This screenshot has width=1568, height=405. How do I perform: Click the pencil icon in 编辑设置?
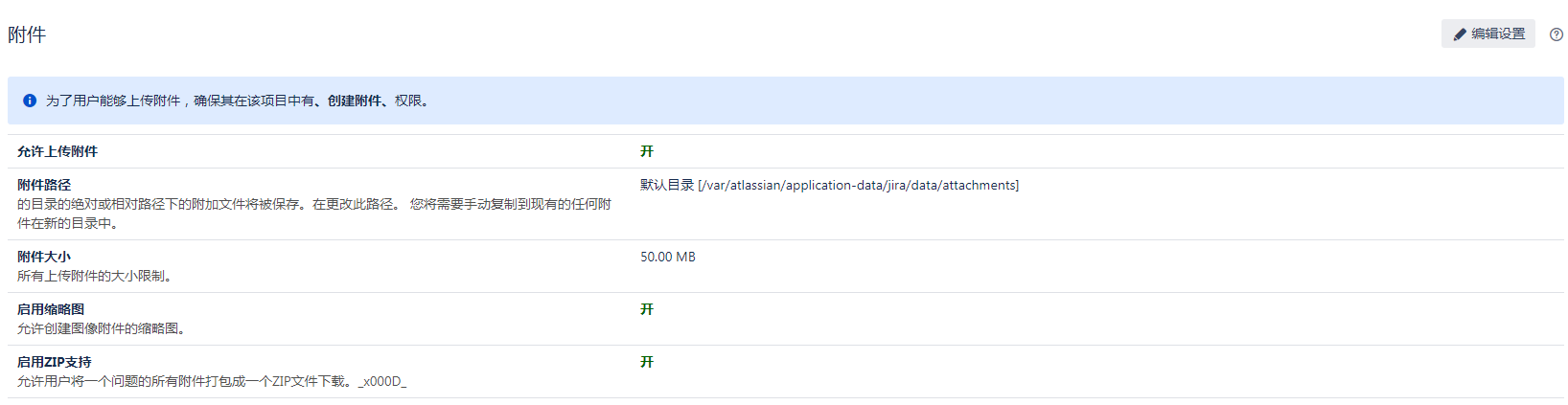coord(1460,34)
